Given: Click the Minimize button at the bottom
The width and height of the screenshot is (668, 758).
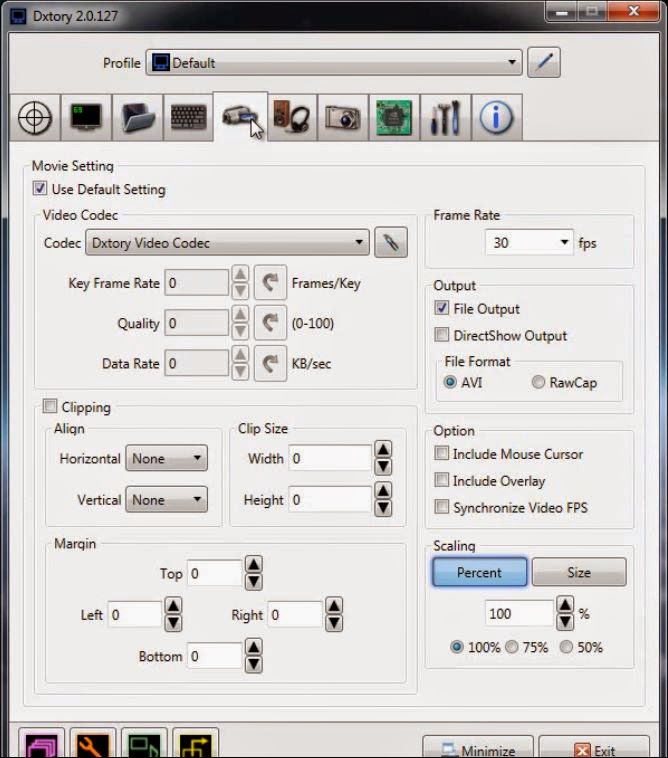Looking at the screenshot, I should tap(478, 747).
